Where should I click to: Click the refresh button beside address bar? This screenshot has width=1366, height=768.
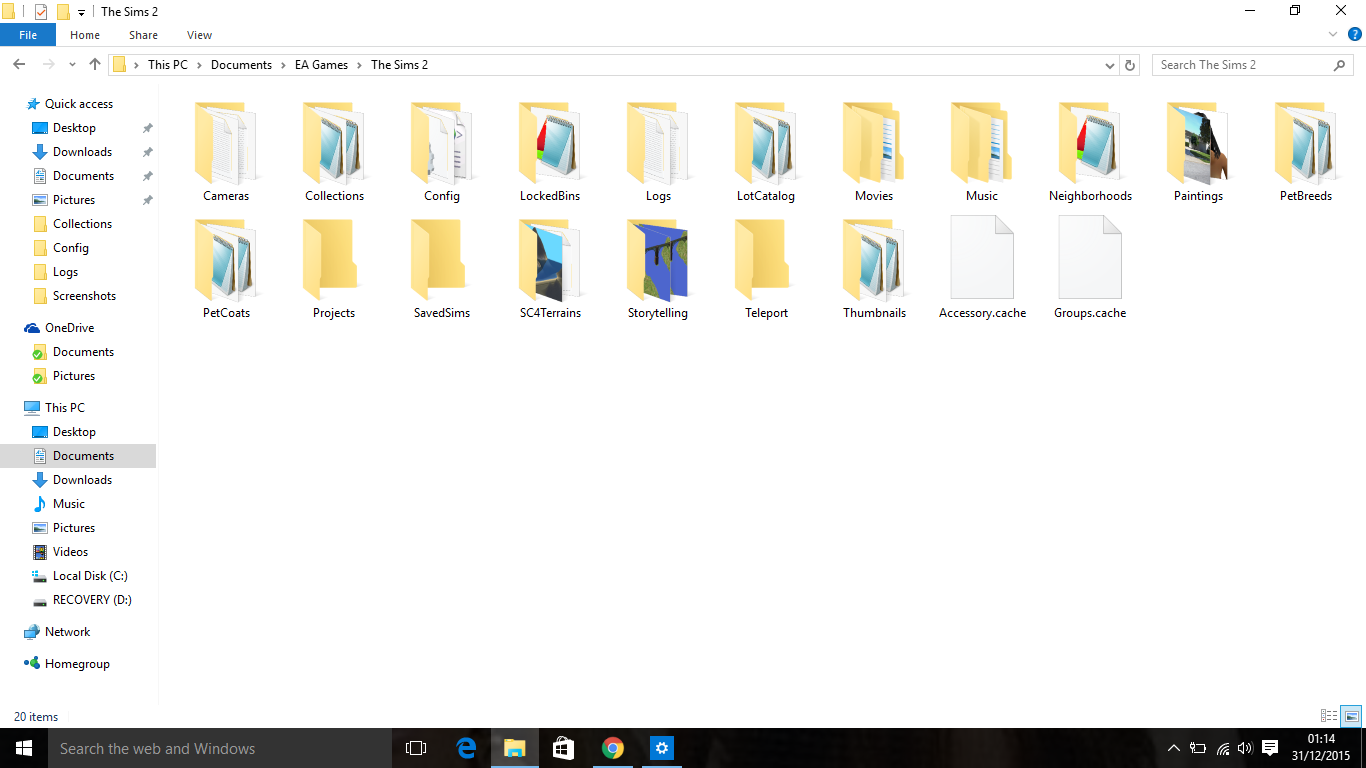click(1130, 65)
